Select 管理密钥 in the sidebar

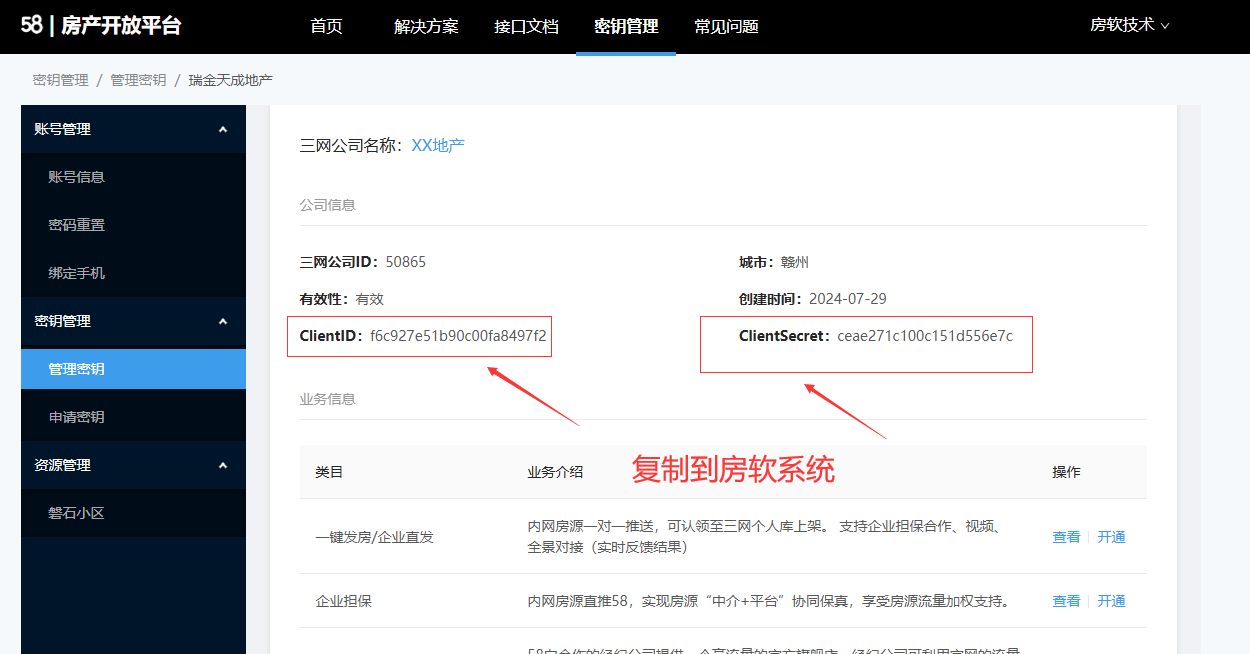tap(133, 369)
